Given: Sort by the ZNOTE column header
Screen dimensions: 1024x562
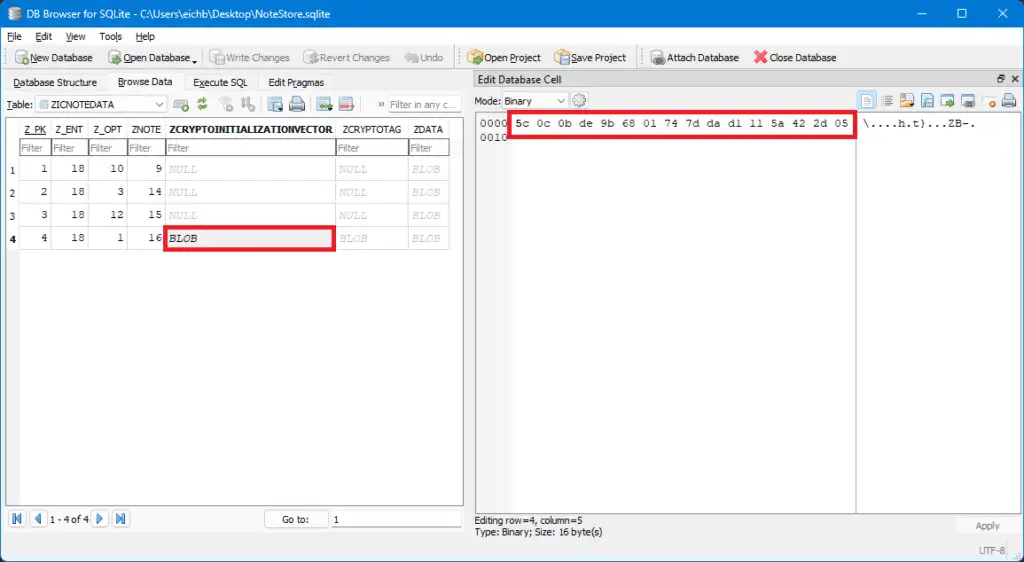Looking at the screenshot, I should coord(146,129).
